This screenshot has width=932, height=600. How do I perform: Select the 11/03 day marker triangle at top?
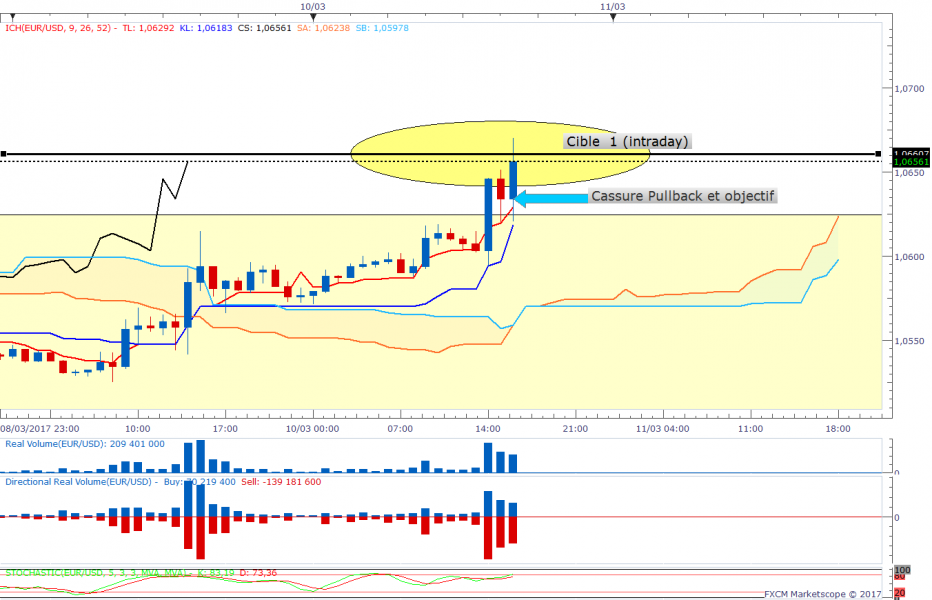click(x=613, y=18)
